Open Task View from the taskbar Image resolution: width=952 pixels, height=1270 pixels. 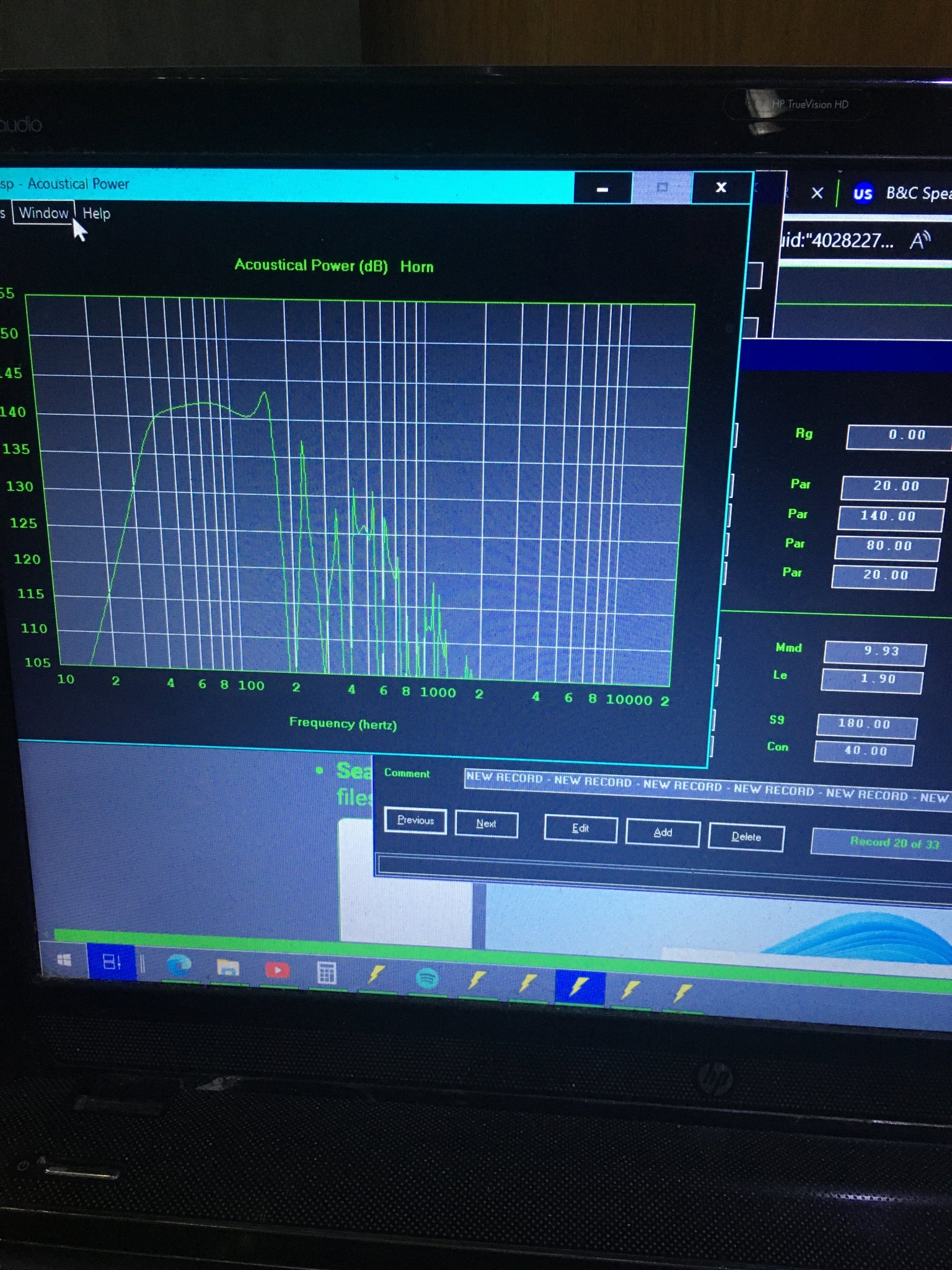pos(112,962)
